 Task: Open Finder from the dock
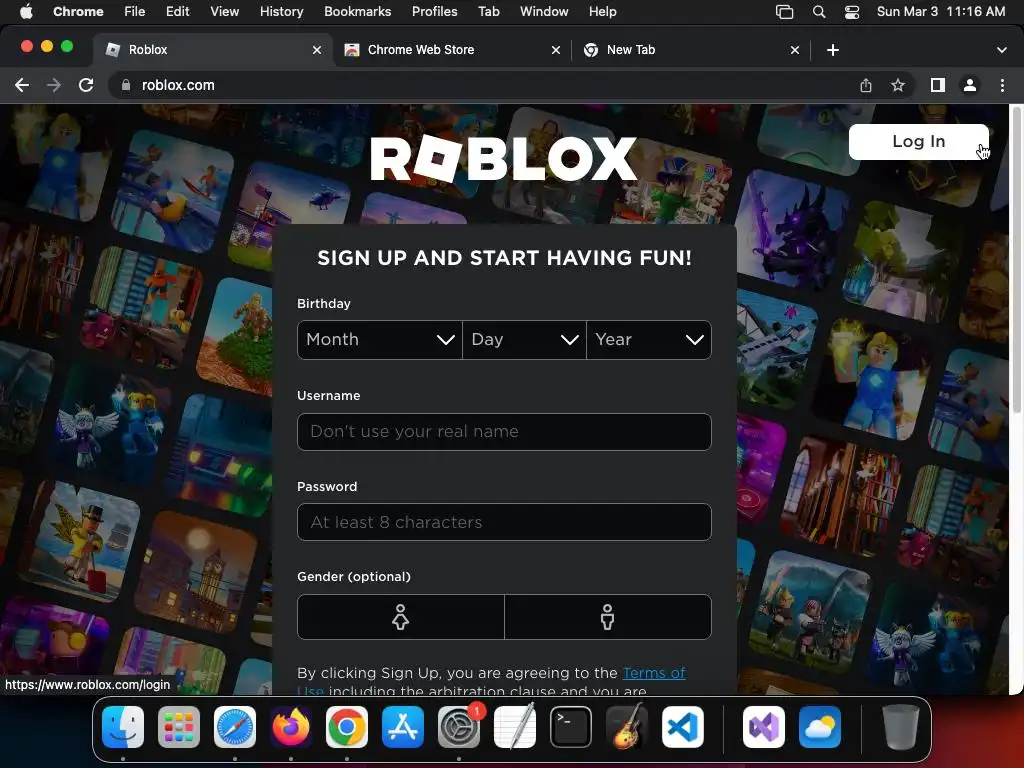(x=123, y=727)
